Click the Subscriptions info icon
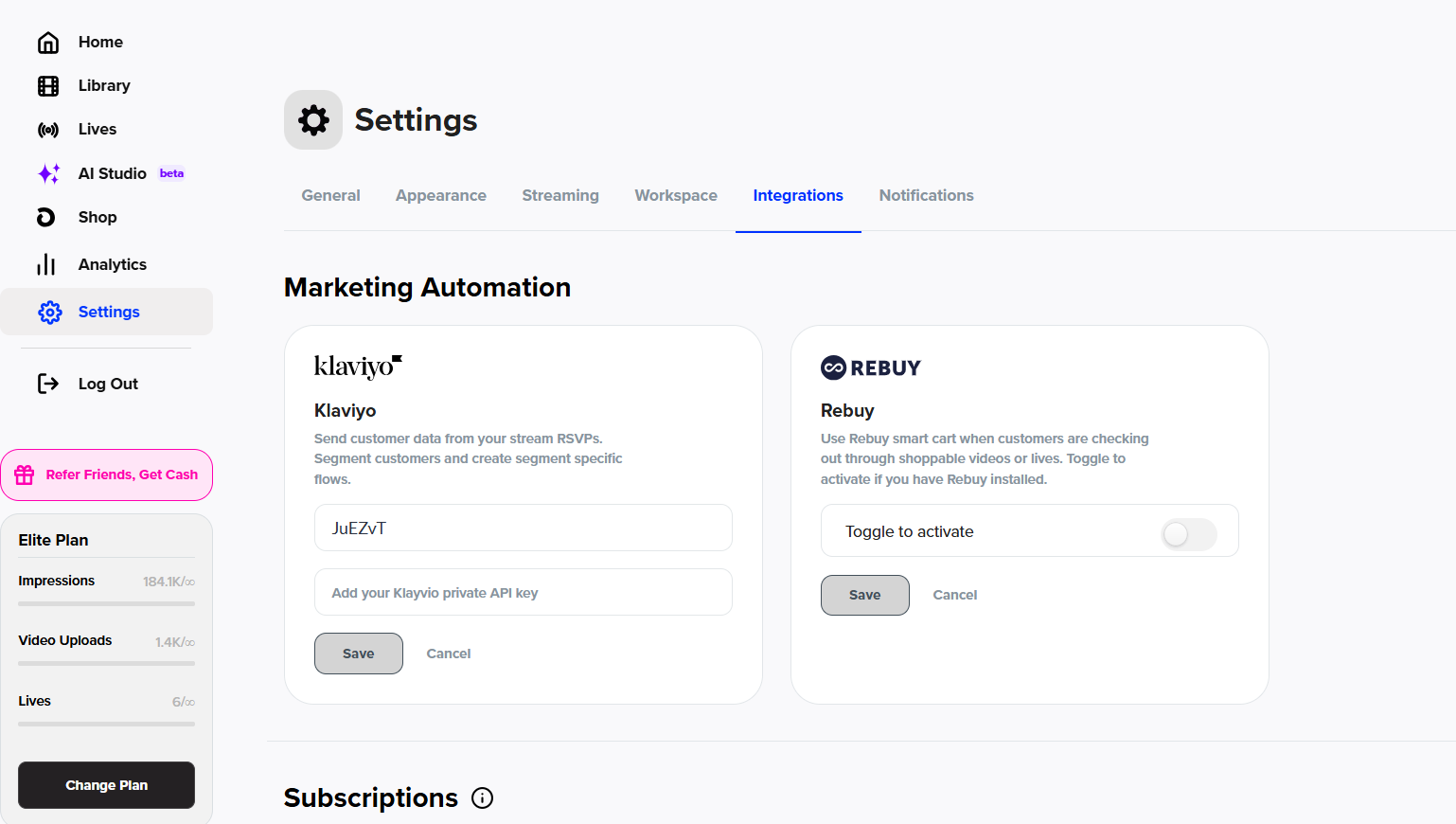 tap(482, 798)
